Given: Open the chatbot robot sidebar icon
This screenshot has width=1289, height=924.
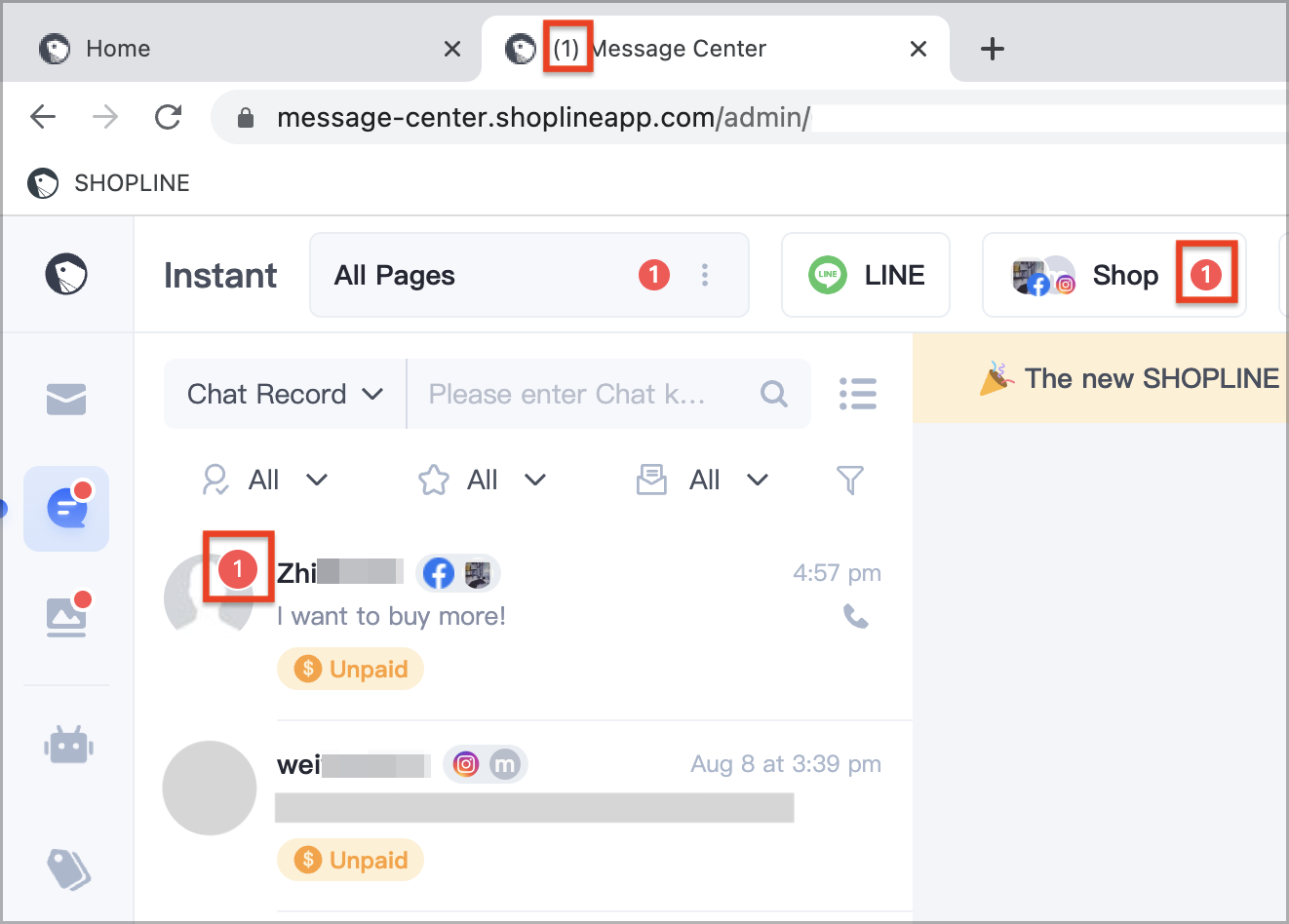Looking at the screenshot, I should (x=68, y=746).
